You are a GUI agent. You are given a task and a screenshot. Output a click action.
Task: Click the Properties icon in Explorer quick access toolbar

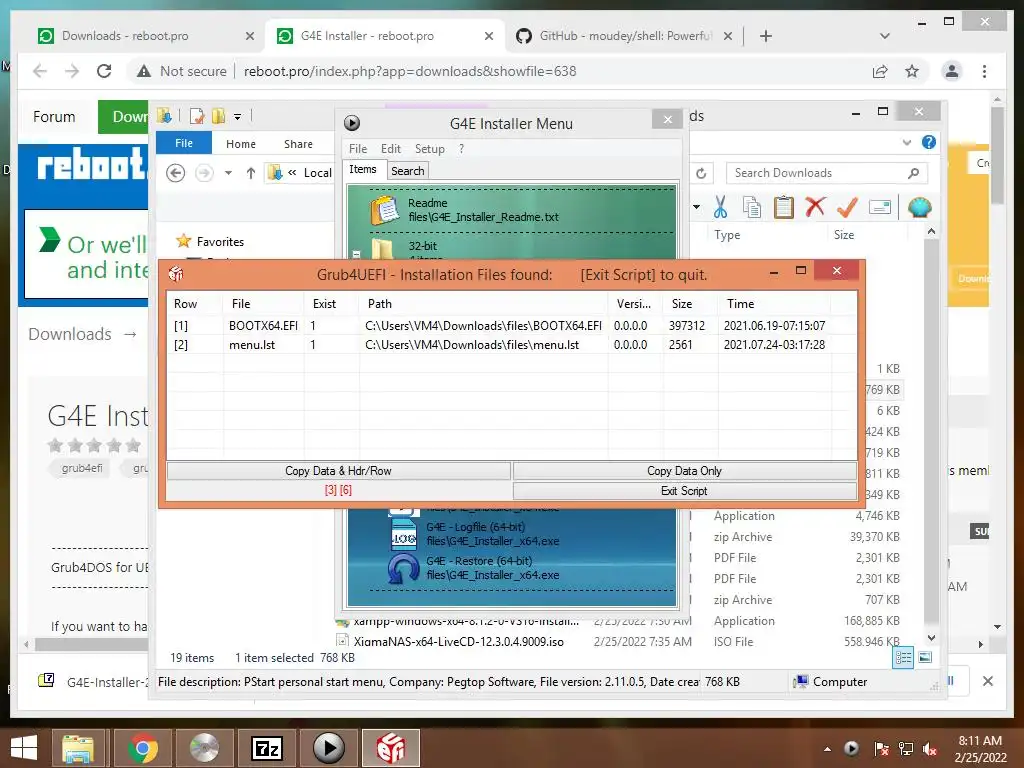(197, 116)
